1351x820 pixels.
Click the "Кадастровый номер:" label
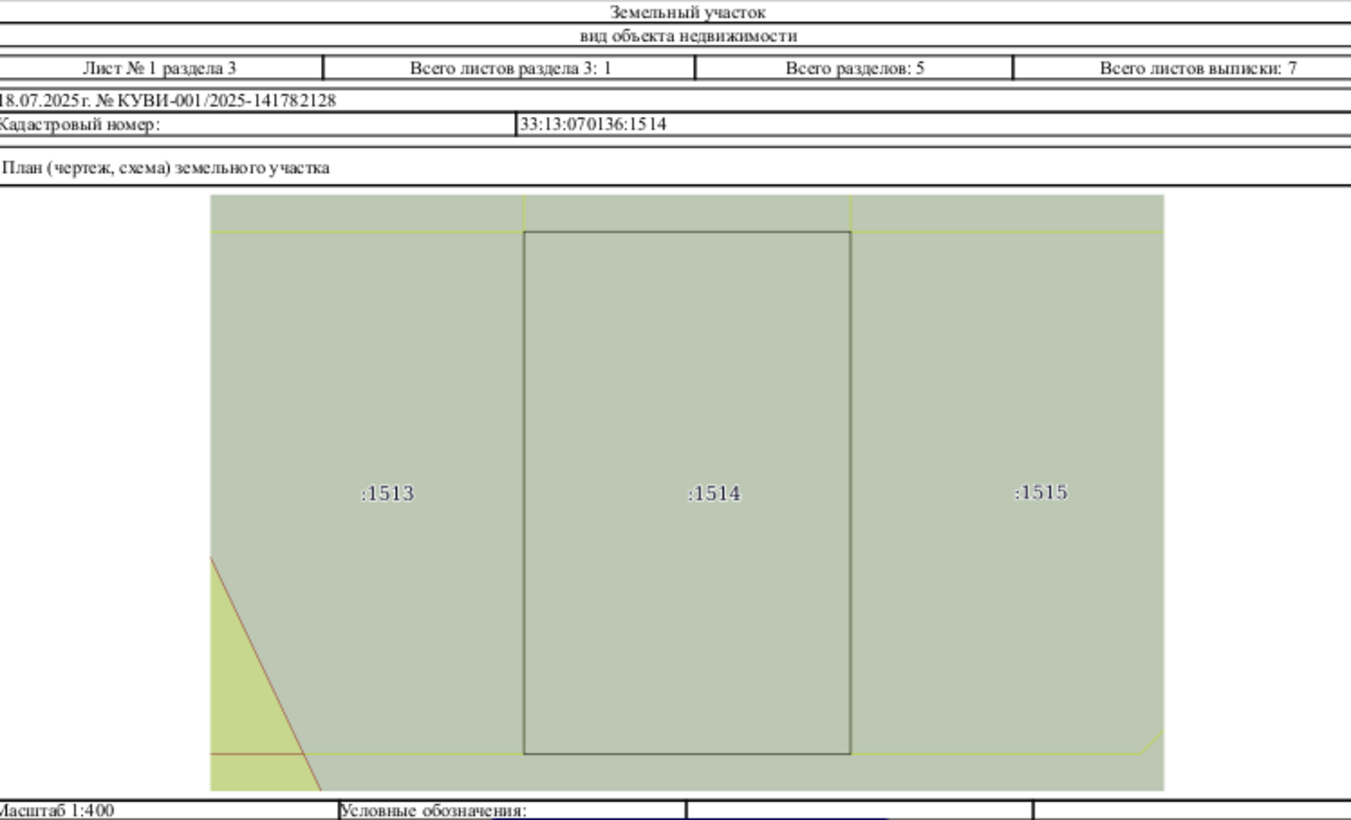tap(79, 125)
